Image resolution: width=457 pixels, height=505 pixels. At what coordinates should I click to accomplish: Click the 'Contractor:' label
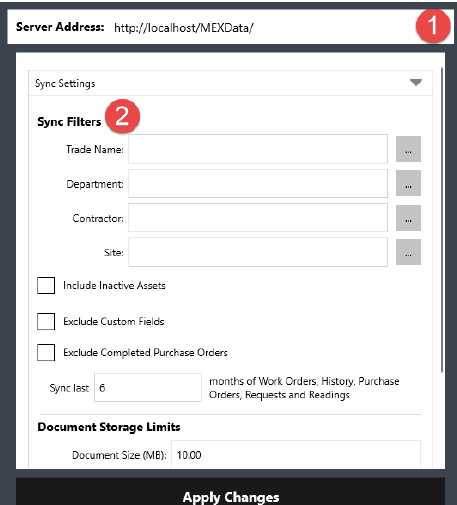click(98, 218)
